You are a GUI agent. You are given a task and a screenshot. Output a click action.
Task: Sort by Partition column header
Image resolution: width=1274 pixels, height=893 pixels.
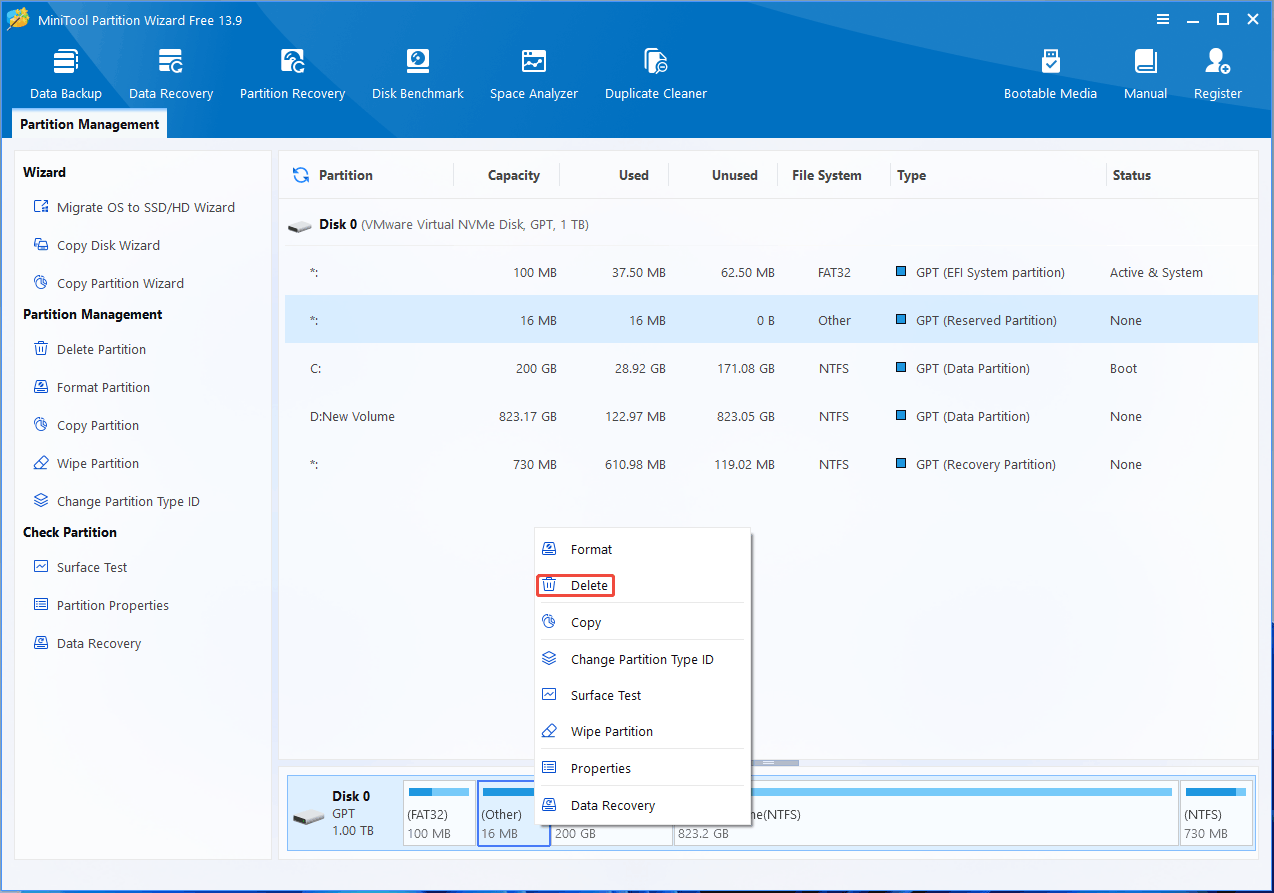(x=345, y=175)
